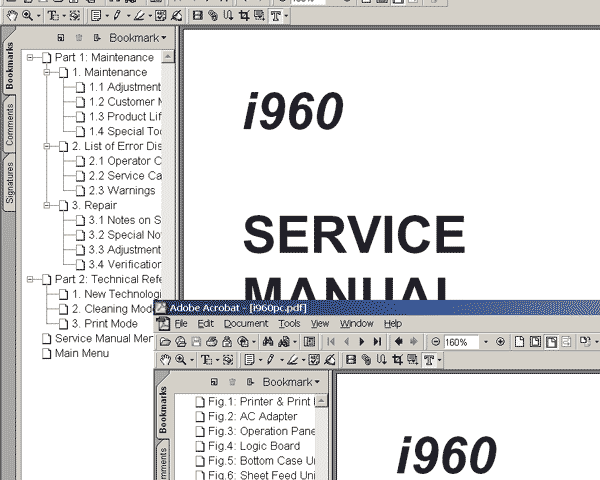Jump to last page in i960pc.pdf window
600x480 pixels.
point(377,341)
